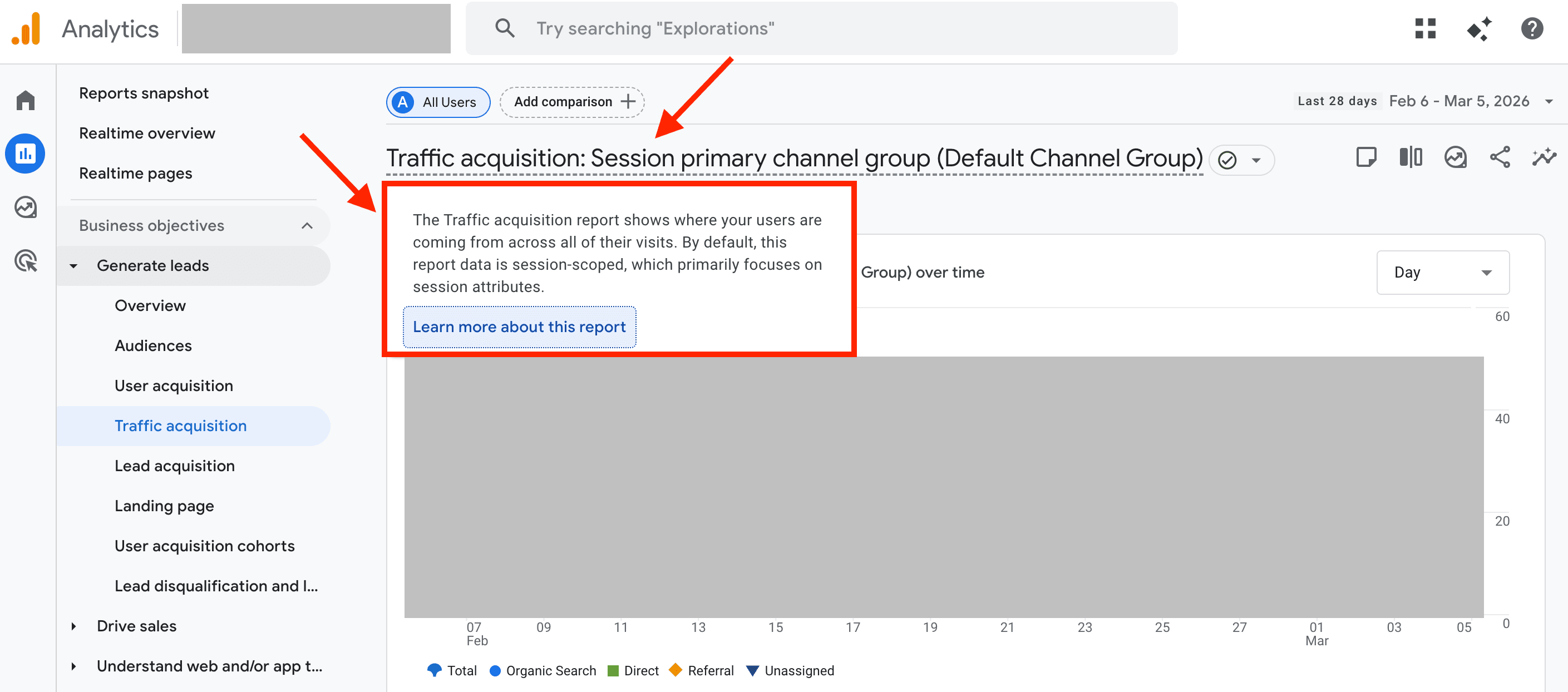
Task: Click Learn more about this report
Action: point(519,327)
